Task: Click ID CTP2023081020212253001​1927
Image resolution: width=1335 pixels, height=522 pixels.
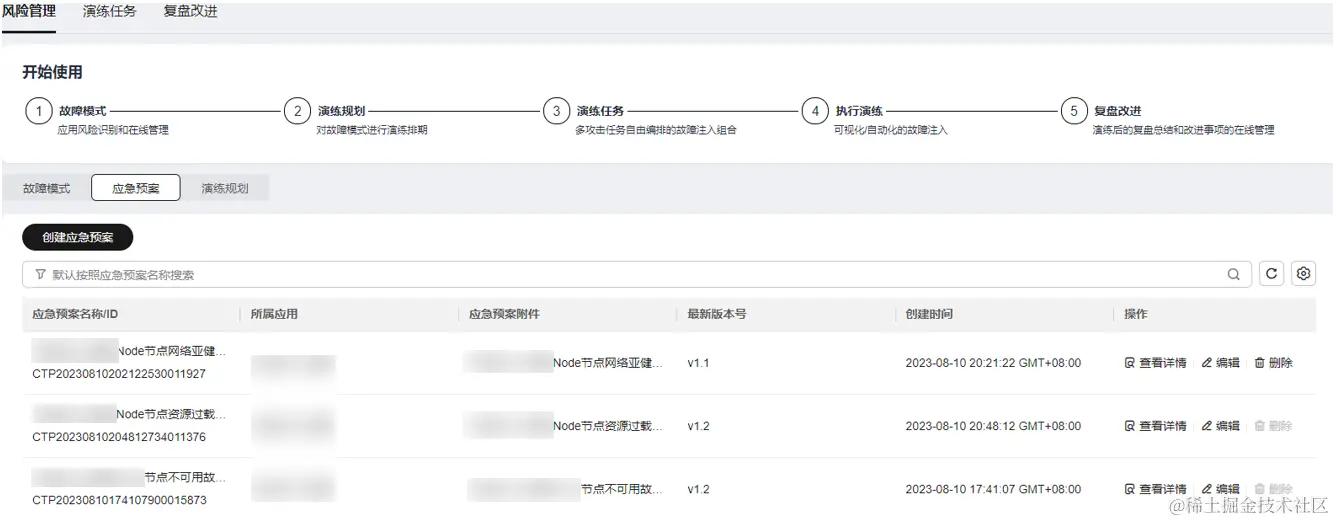Action: coord(119,374)
